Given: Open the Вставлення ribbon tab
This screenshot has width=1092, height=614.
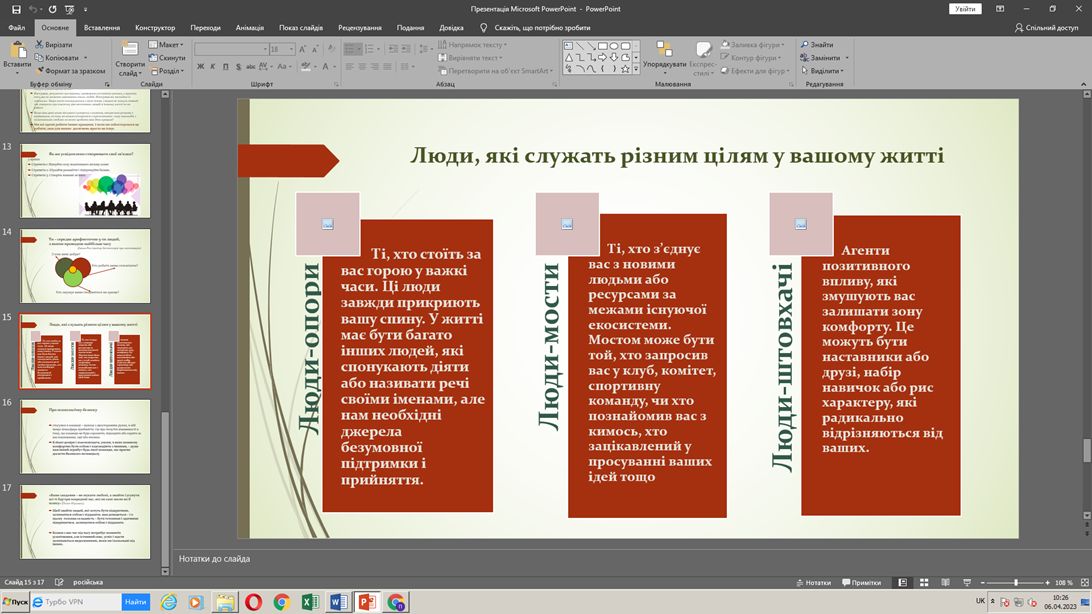Looking at the screenshot, I should point(102,28).
